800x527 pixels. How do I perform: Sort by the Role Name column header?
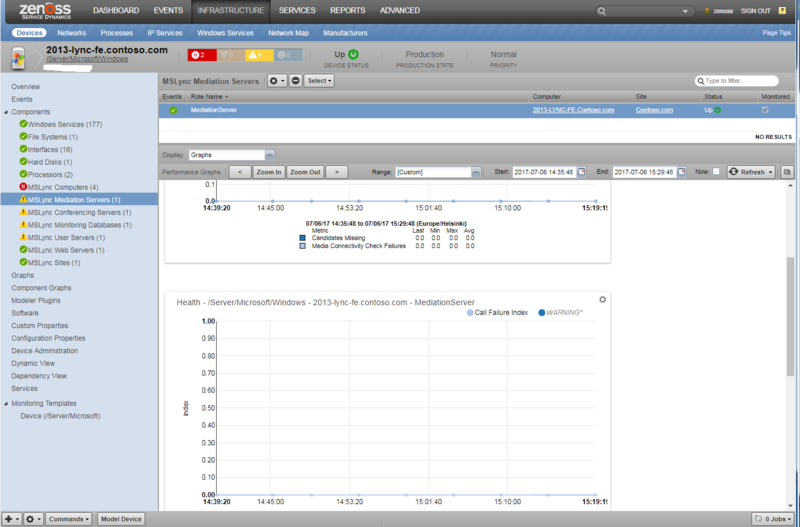click(207, 96)
